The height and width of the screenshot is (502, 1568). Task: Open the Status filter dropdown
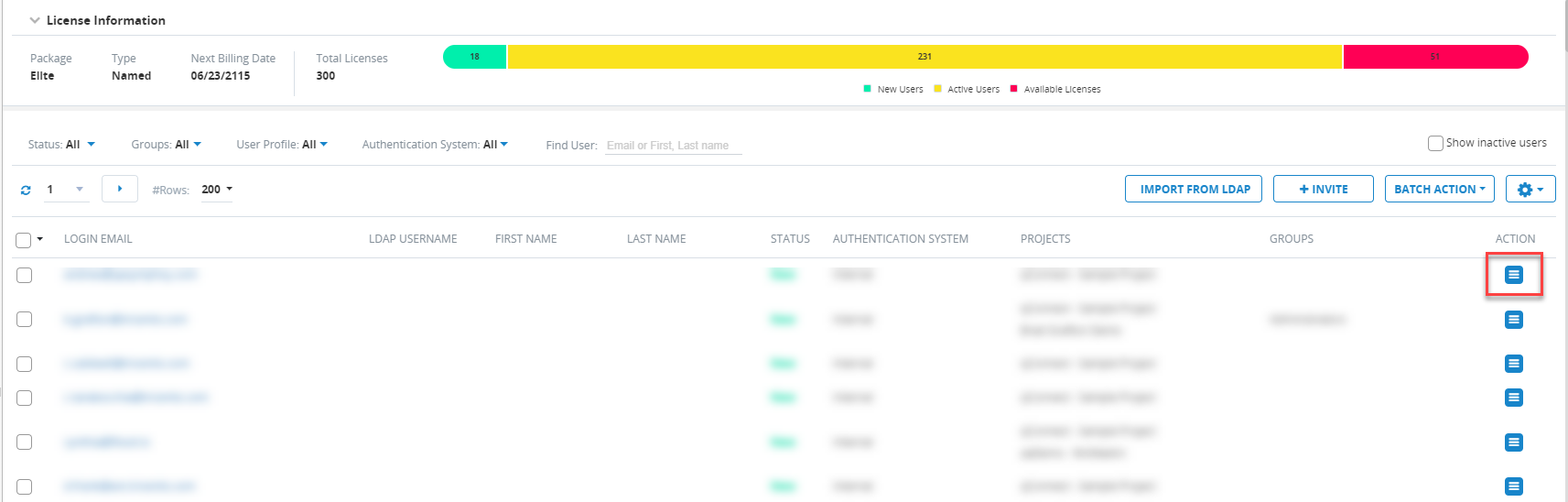(x=62, y=145)
